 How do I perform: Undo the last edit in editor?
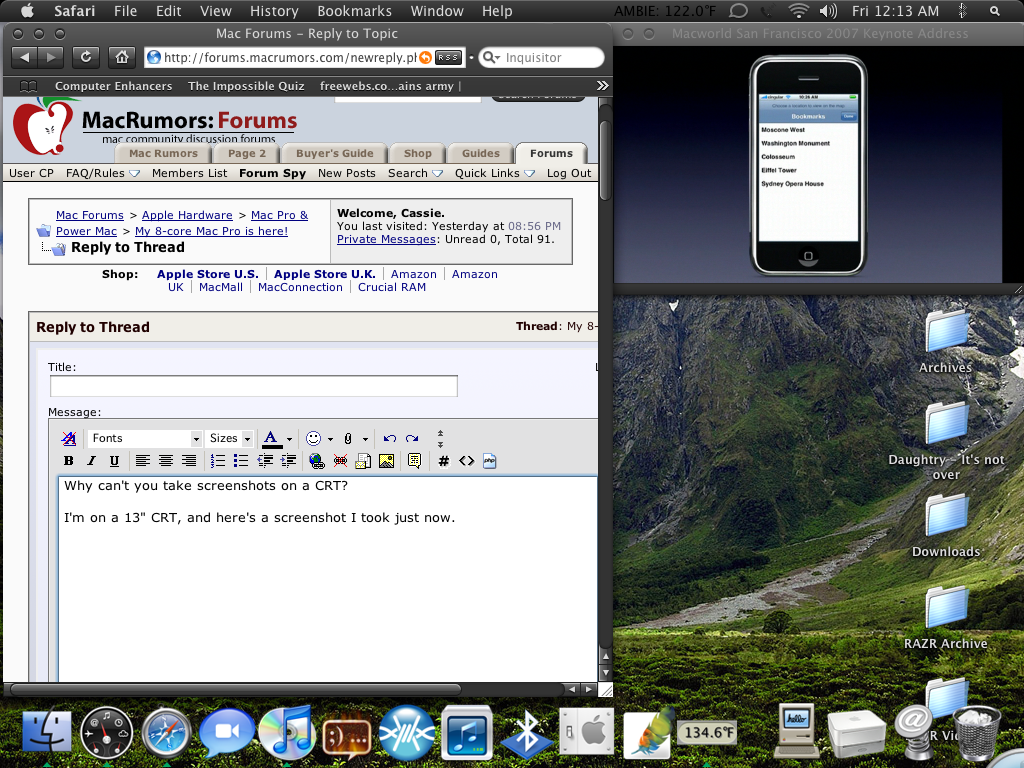click(390, 438)
